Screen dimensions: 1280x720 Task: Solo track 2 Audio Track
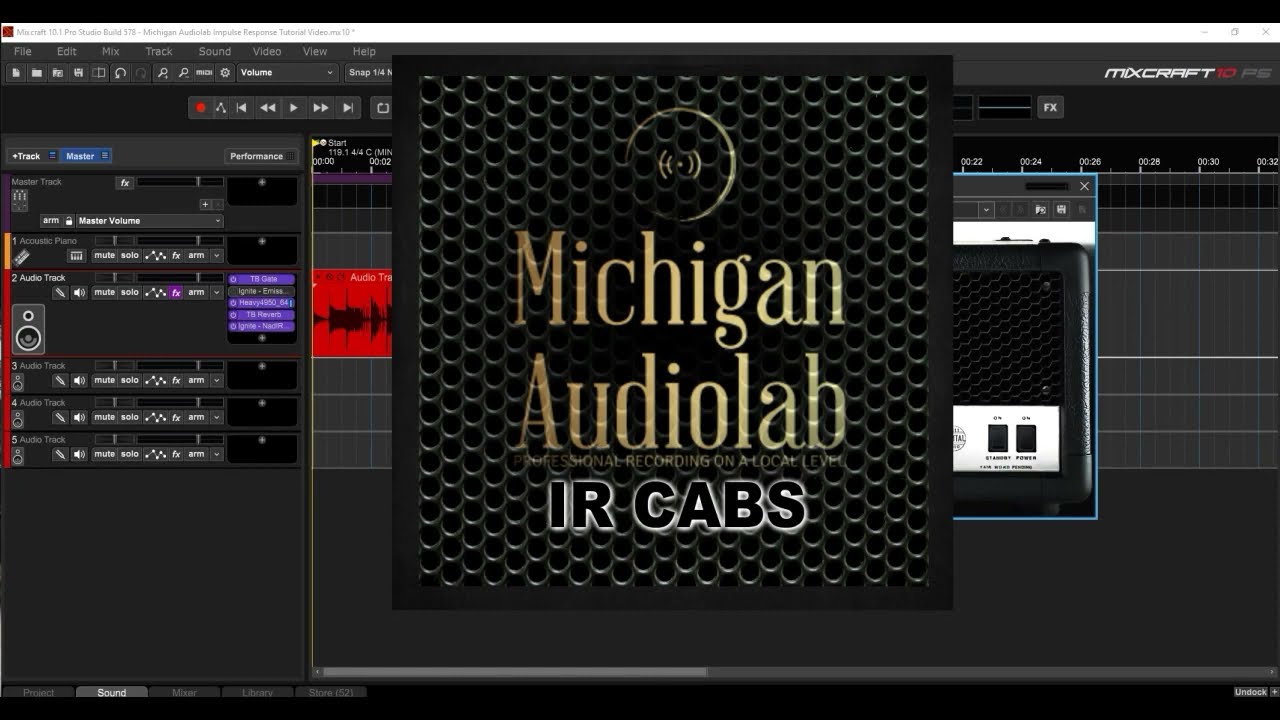pyautogui.click(x=130, y=293)
